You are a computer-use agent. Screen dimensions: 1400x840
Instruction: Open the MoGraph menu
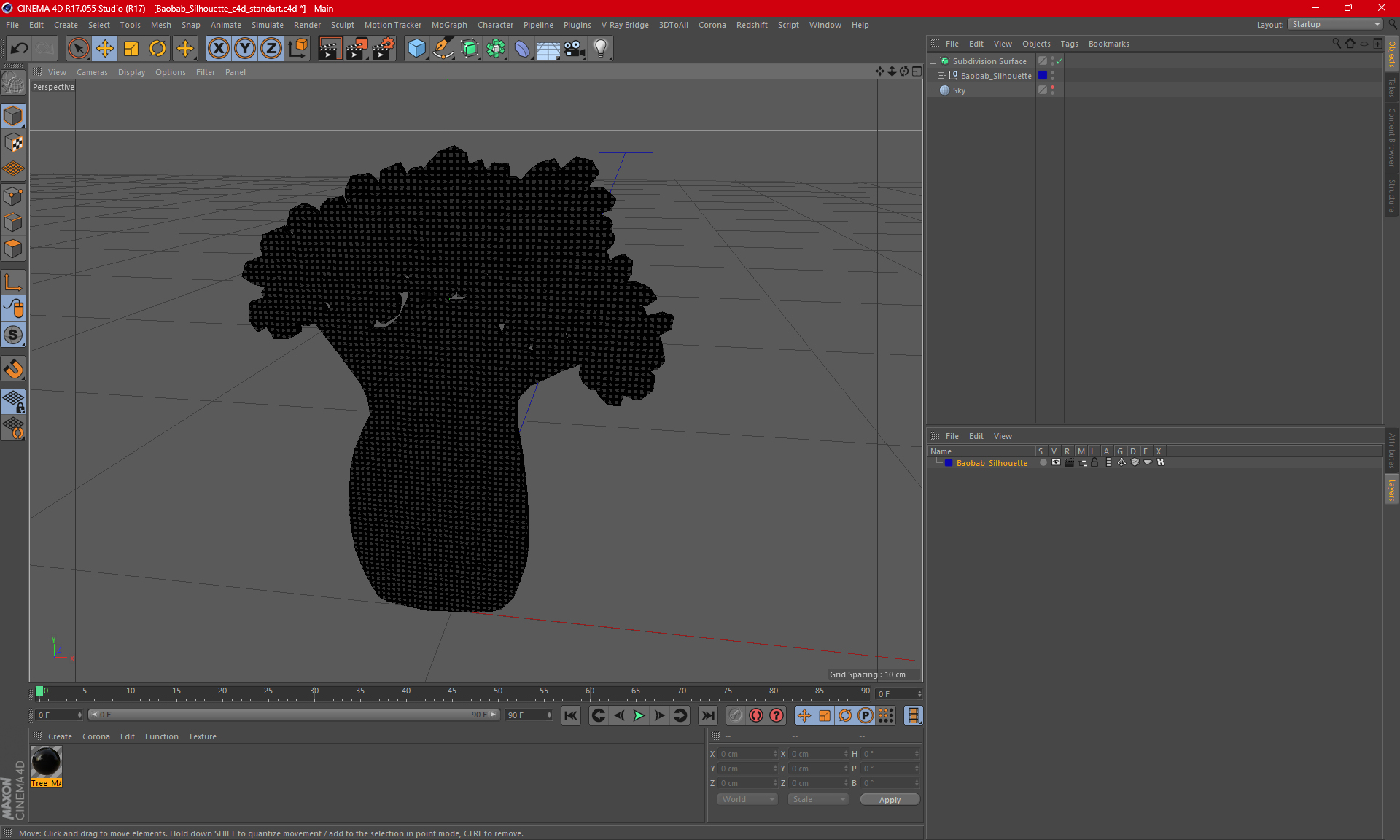[449, 25]
